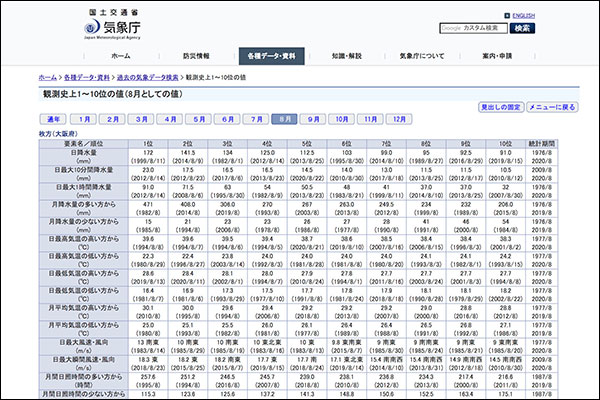
Task: Click the Japan Meteorological Agency logo
Action: tap(86, 21)
